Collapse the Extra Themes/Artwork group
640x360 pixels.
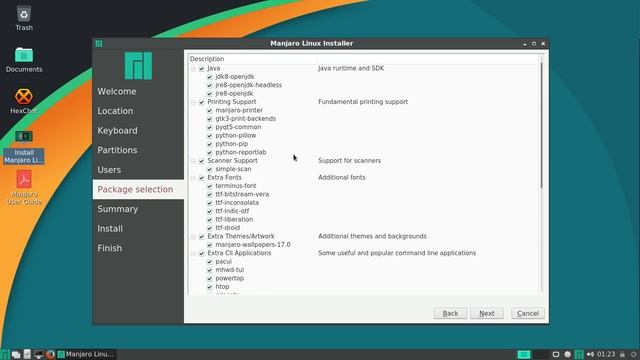193,236
